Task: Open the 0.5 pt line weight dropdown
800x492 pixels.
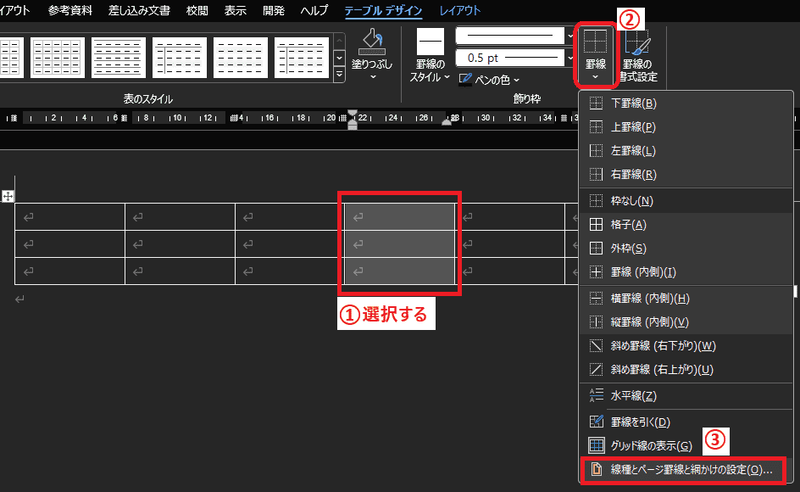Action: (x=570, y=58)
